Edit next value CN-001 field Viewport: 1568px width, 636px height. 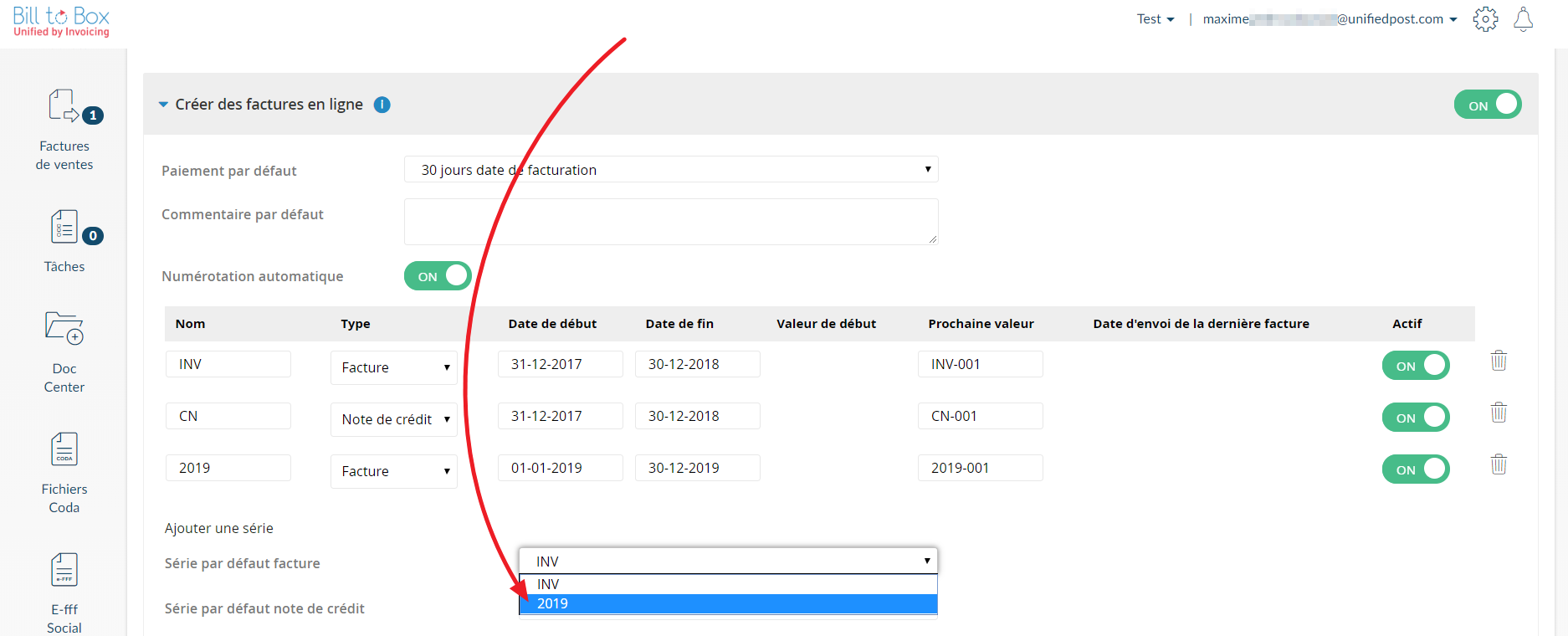click(x=981, y=416)
